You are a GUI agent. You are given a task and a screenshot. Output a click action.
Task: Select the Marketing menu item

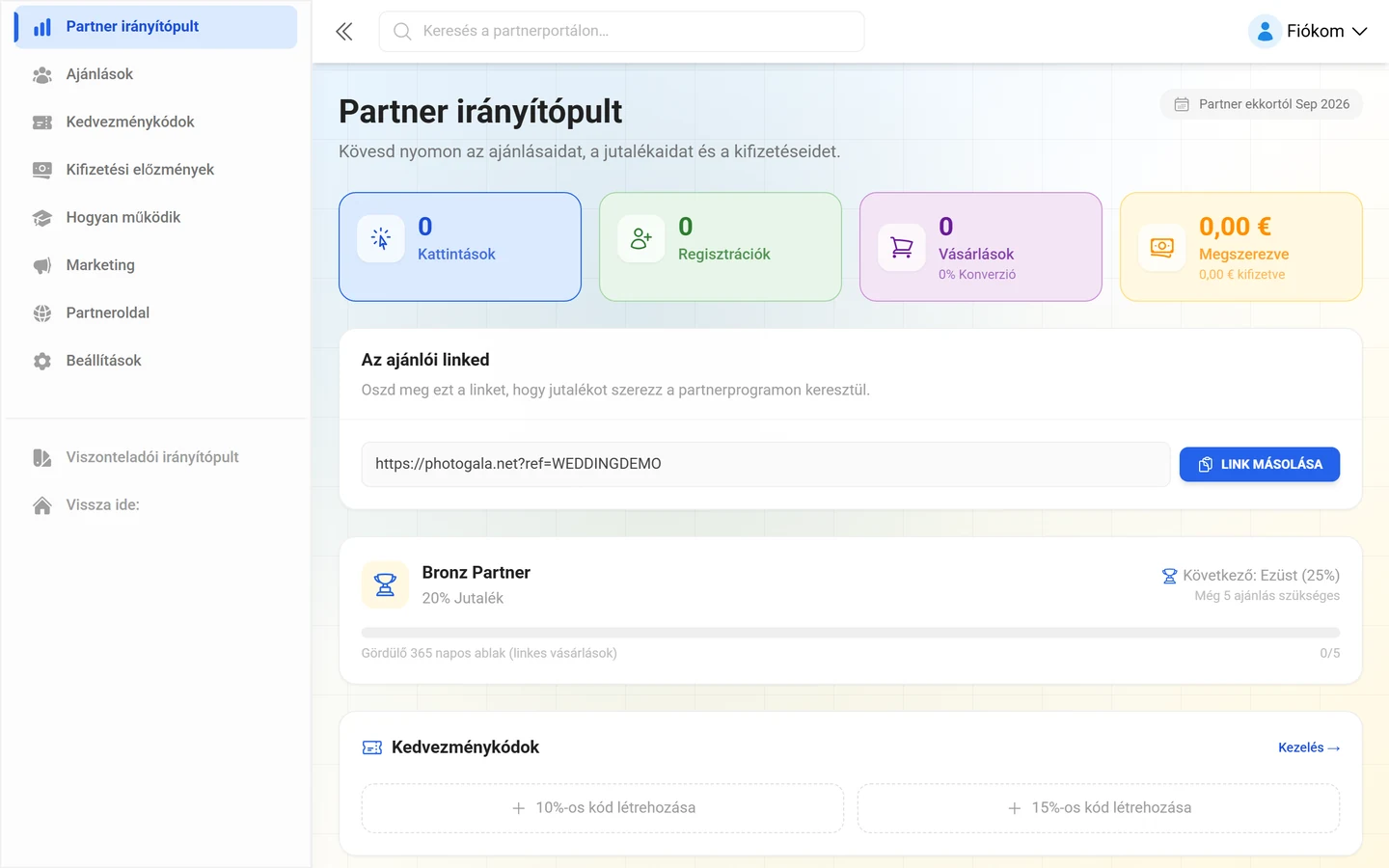tap(156, 265)
